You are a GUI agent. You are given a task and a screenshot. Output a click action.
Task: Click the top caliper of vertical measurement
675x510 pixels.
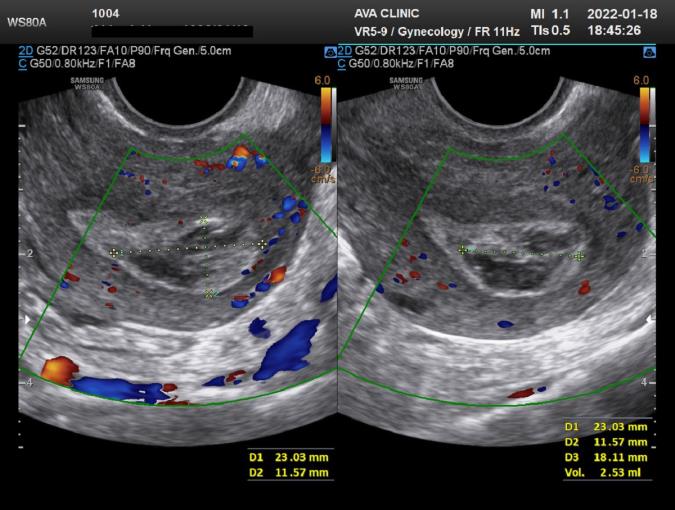(x=205, y=219)
